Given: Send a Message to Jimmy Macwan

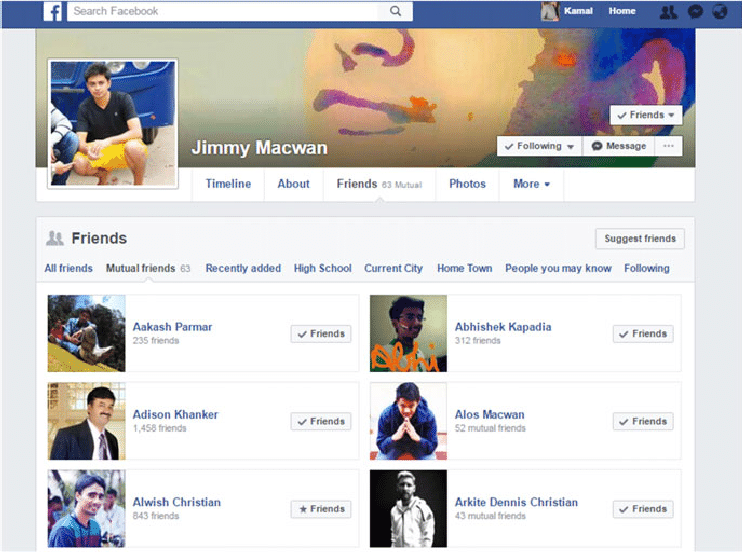Looking at the screenshot, I should pyautogui.click(x=619, y=146).
